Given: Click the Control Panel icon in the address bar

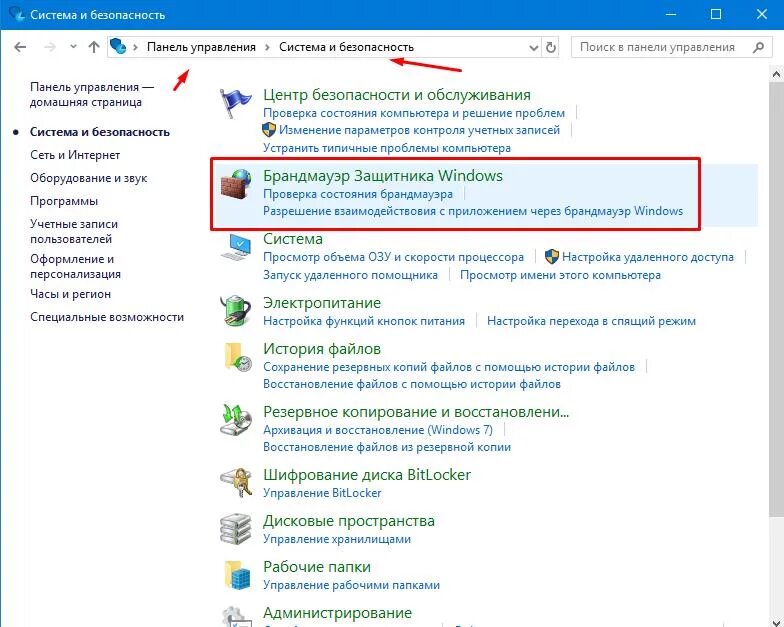Looking at the screenshot, I should point(118,46).
